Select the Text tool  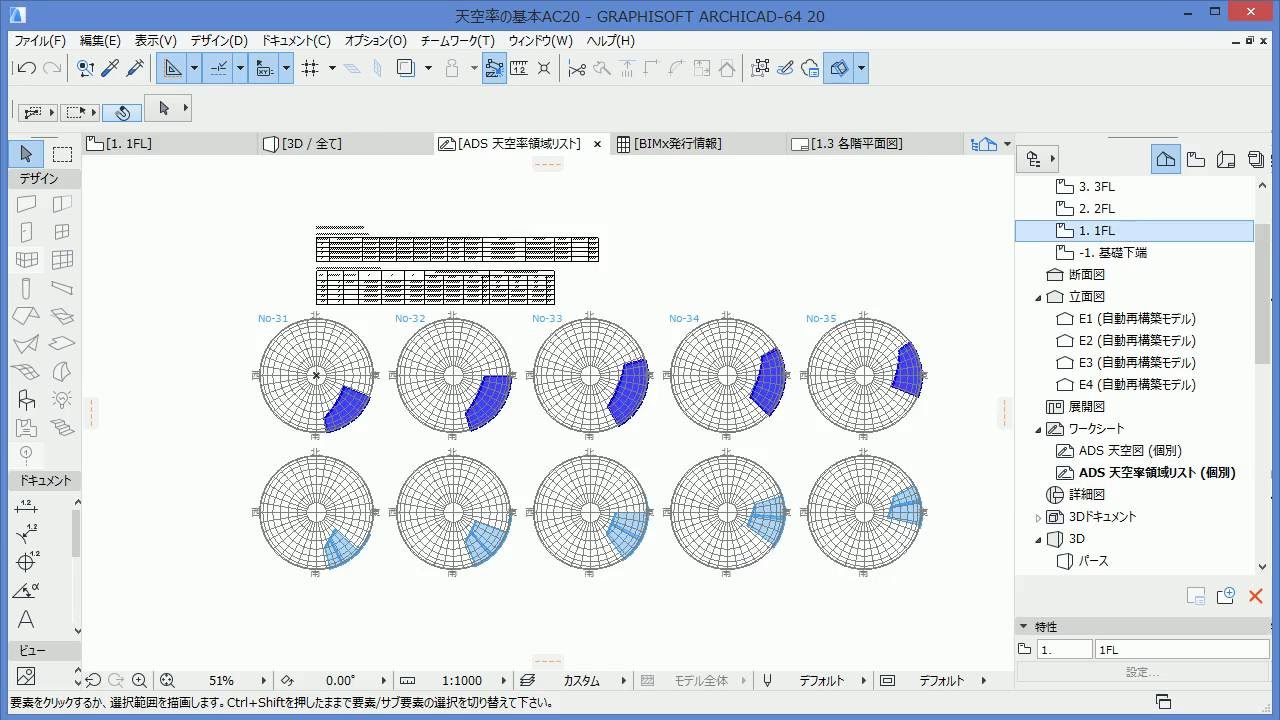[x=26, y=619]
